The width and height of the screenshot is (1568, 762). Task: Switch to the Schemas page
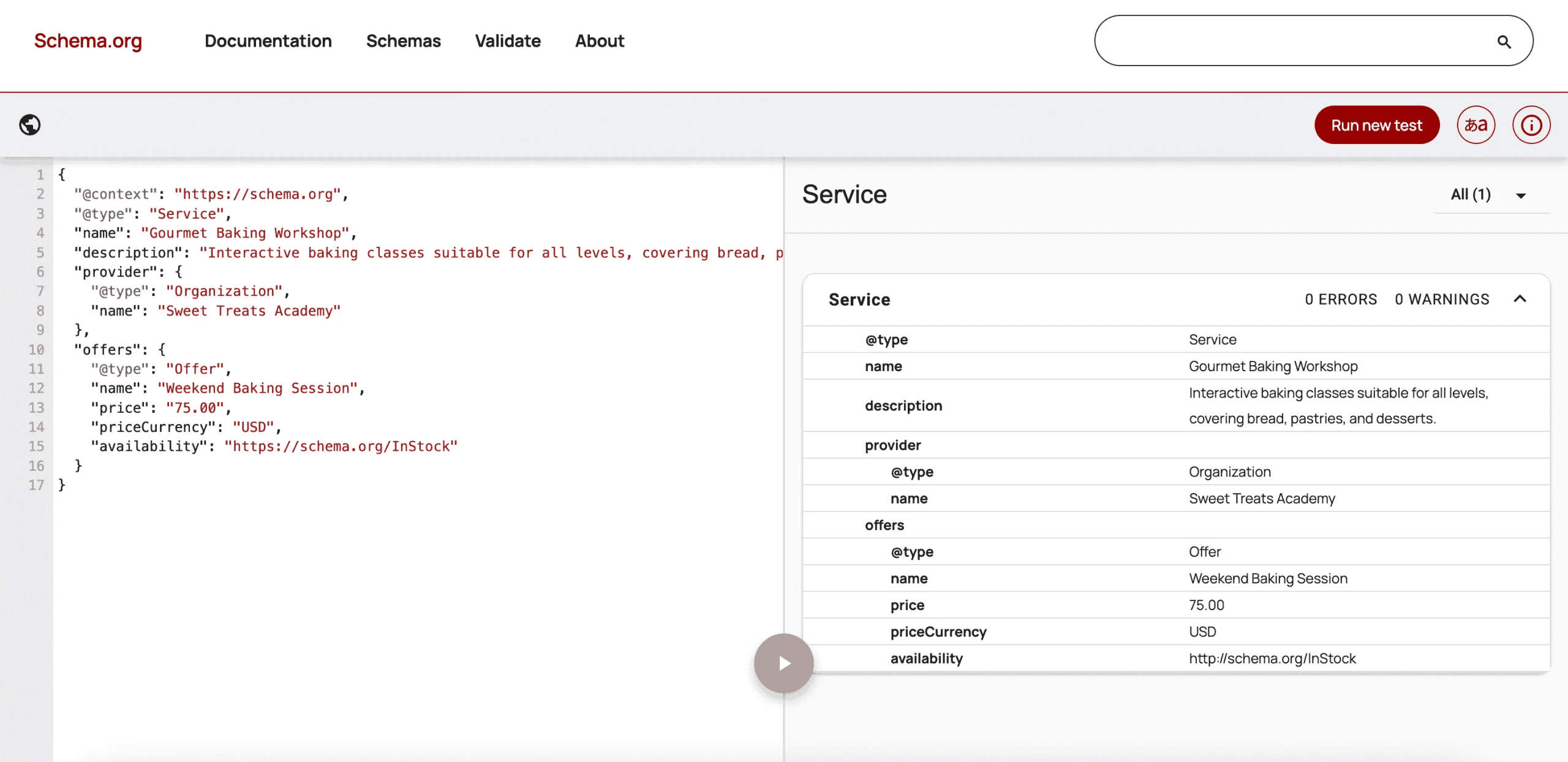(x=403, y=40)
